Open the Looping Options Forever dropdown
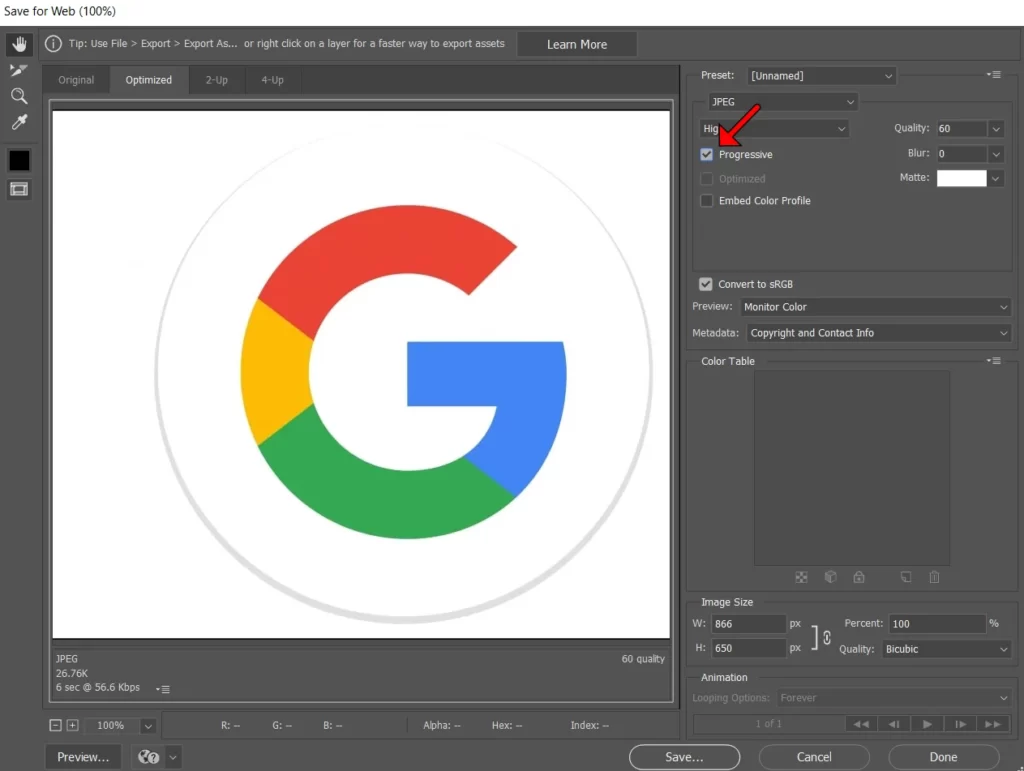The width and height of the screenshot is (1024, 771). 894,698
